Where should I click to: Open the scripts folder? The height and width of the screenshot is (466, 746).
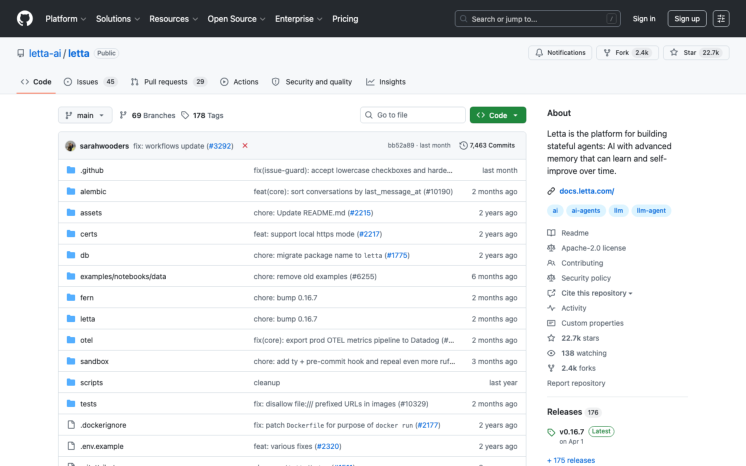tap(91, 382)
